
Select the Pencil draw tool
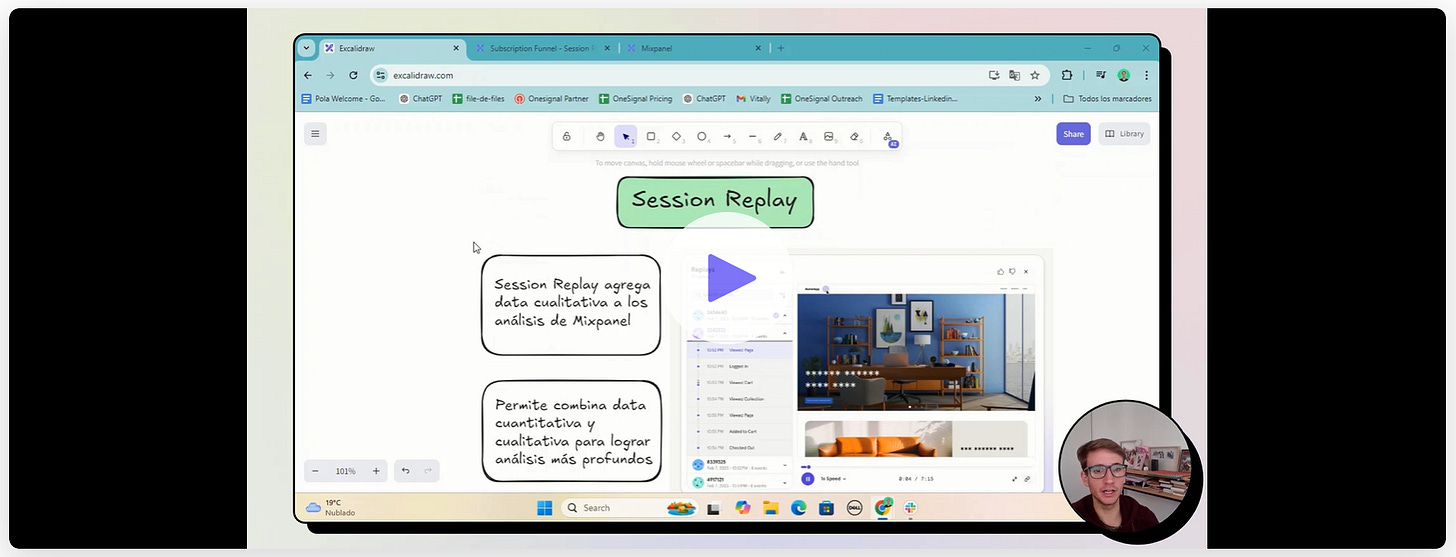[778, 137]
